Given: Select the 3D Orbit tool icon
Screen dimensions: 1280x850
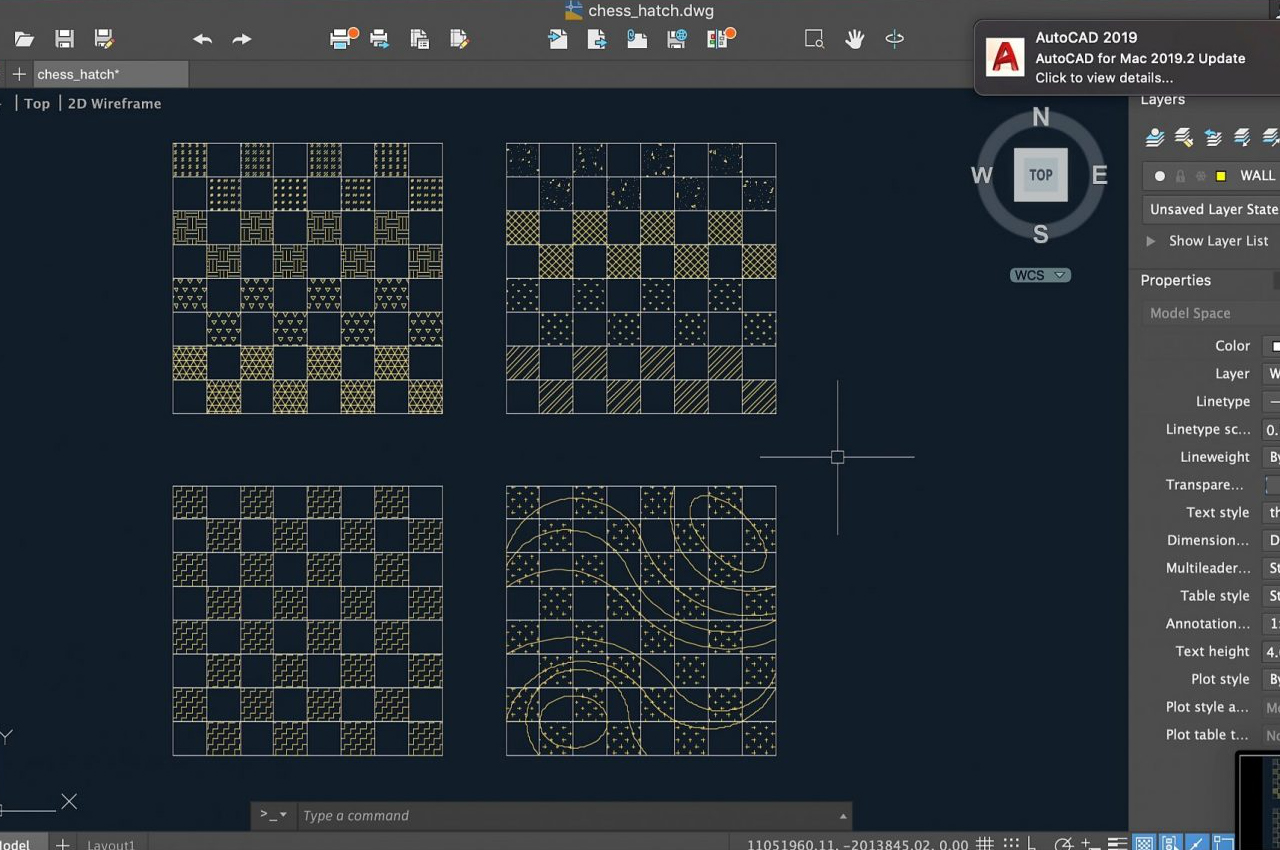Looking at the screenshot, I should [x=895, y=39].
